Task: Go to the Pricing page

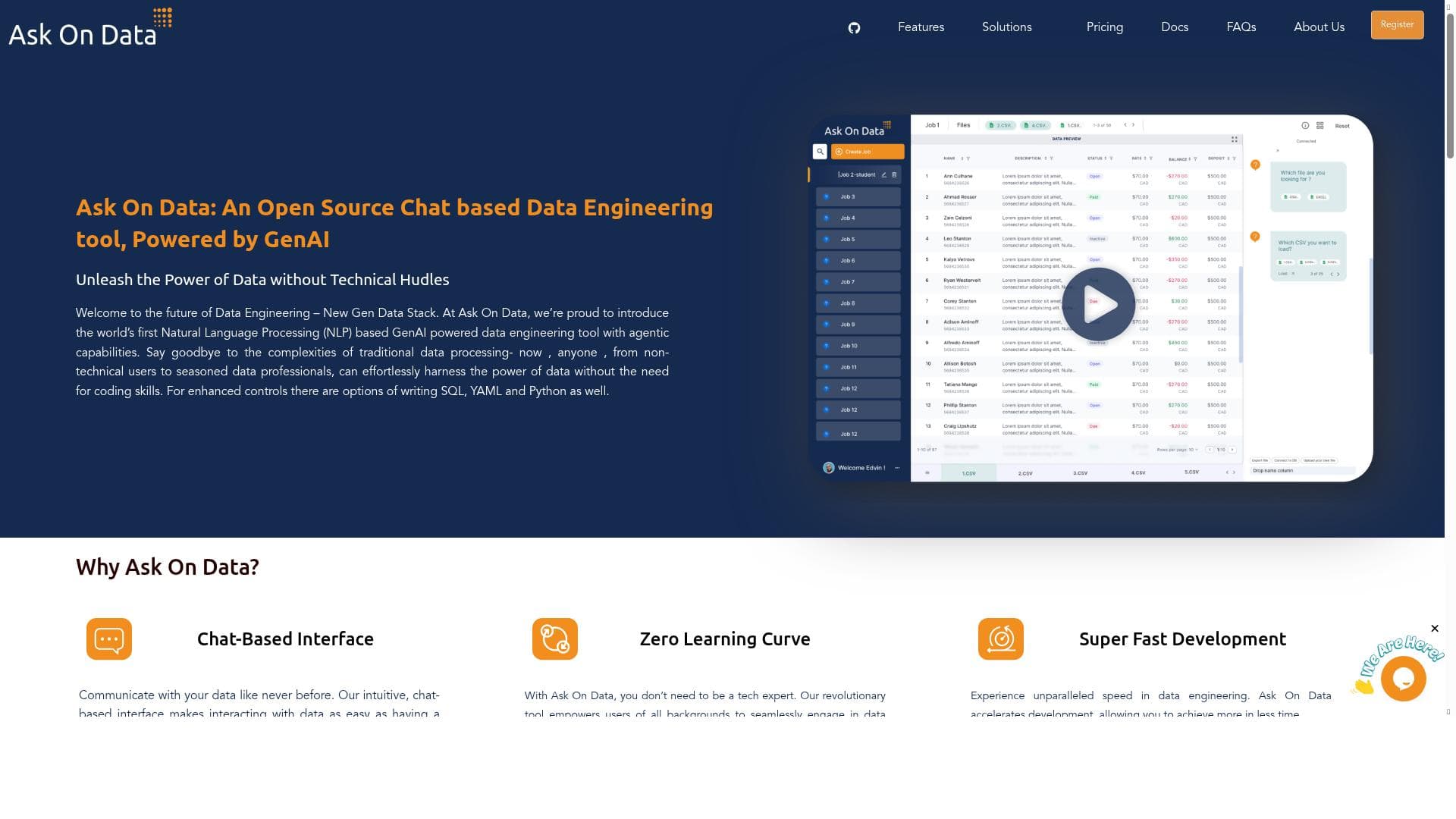Action: click(1104, 27)
